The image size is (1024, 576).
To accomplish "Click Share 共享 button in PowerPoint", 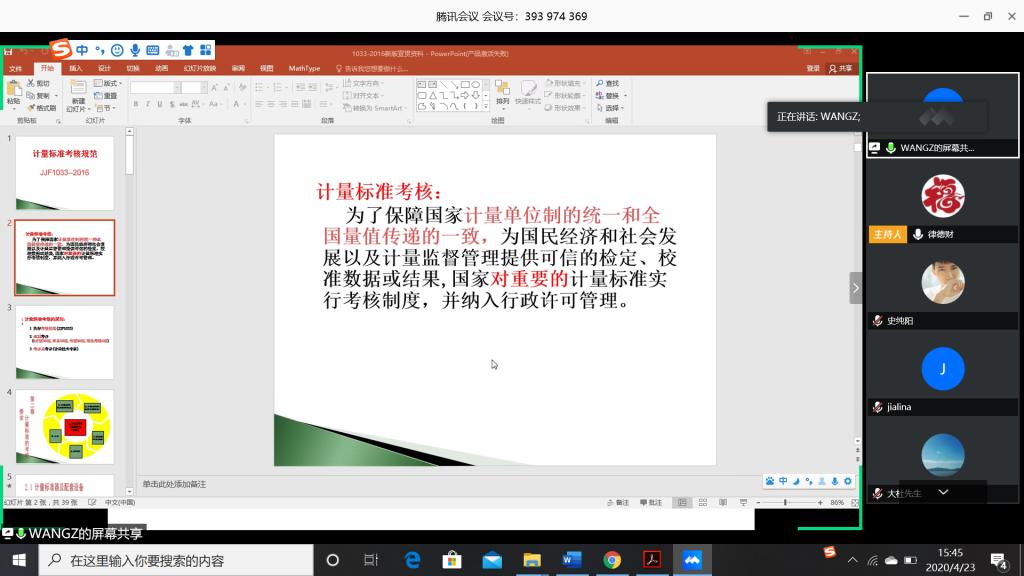I will tap(840, 69).
